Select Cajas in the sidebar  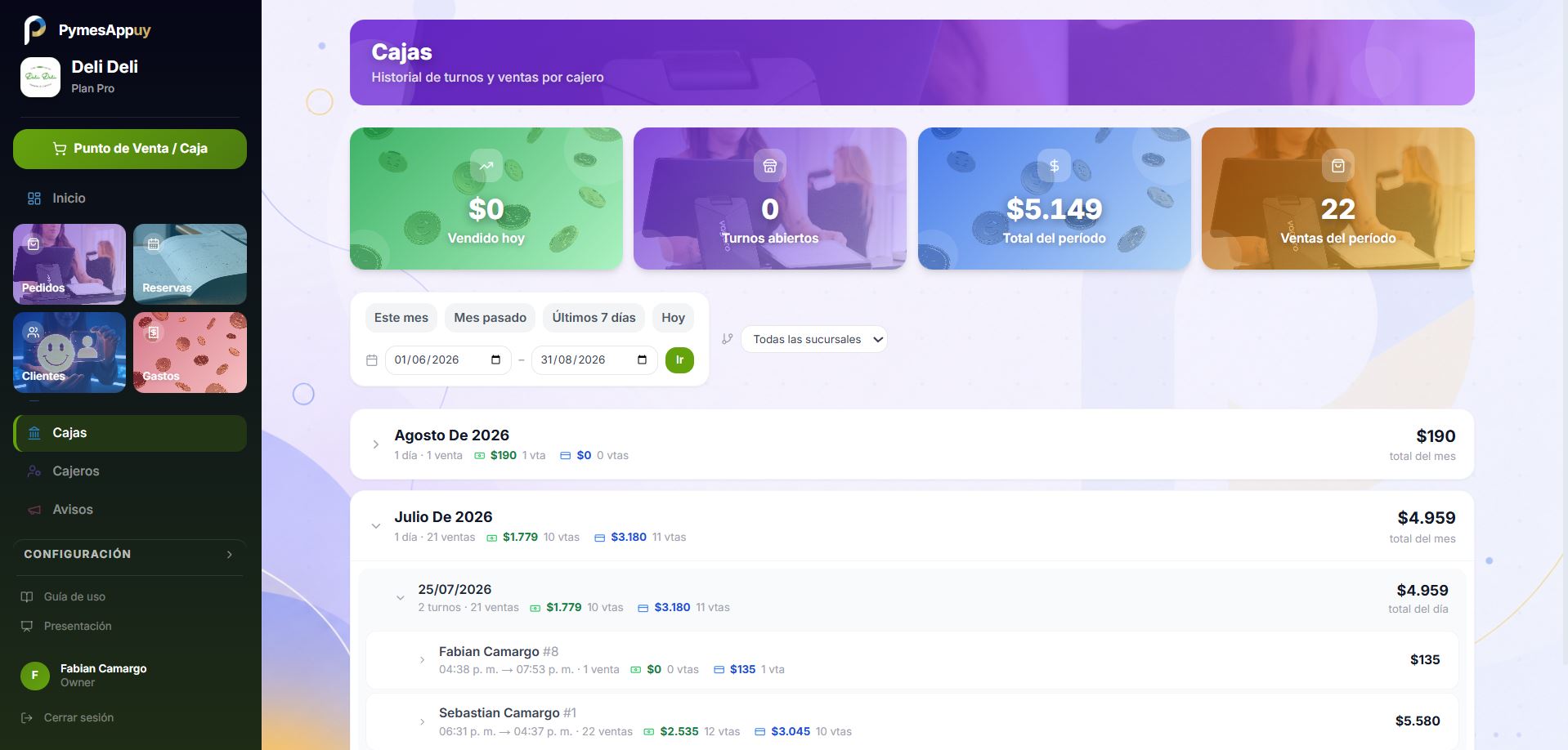coord(130,433)
